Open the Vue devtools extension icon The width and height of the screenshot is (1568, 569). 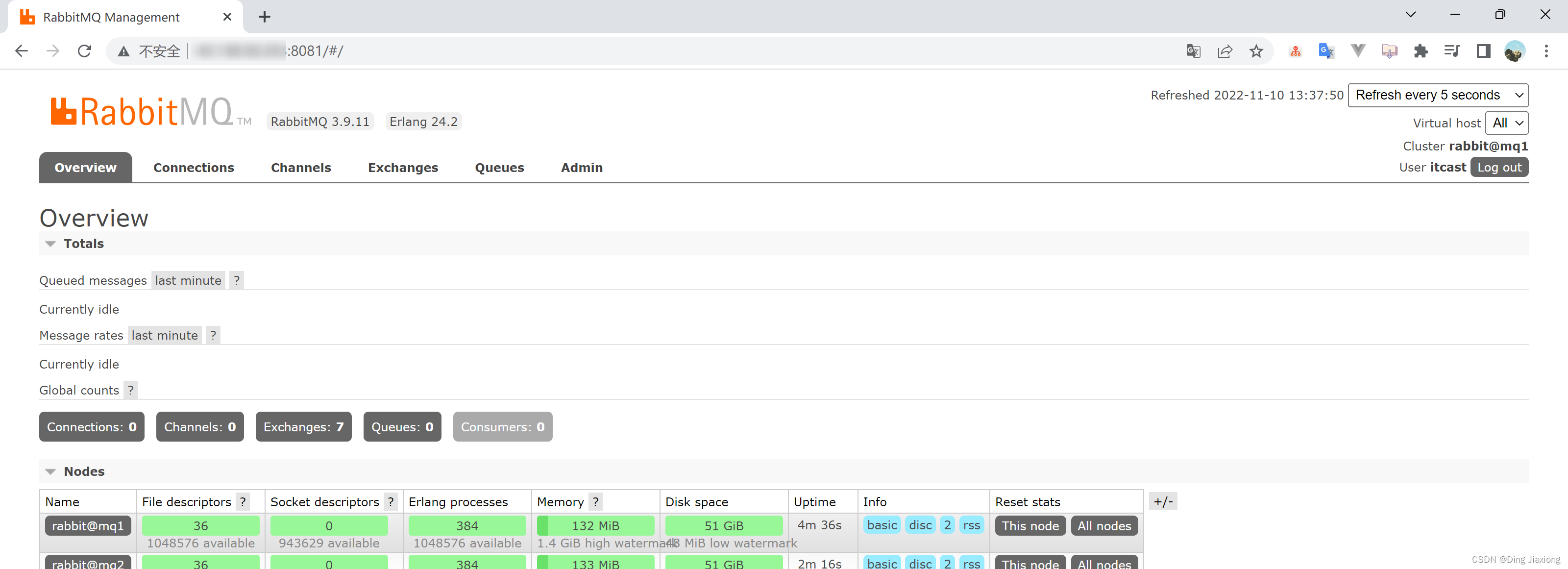tap(1358, 51)
